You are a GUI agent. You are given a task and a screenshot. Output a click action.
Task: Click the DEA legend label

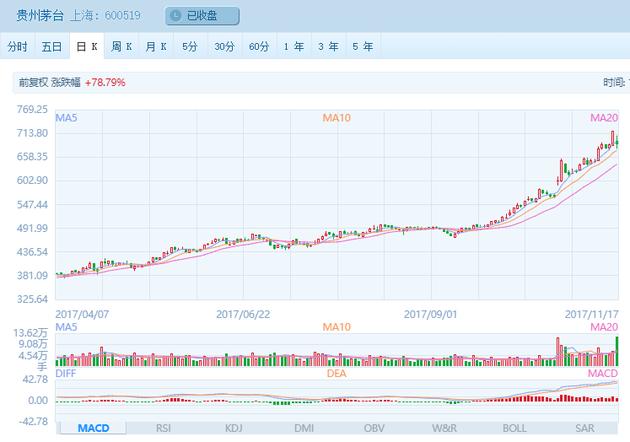click(x=337, y=373)
